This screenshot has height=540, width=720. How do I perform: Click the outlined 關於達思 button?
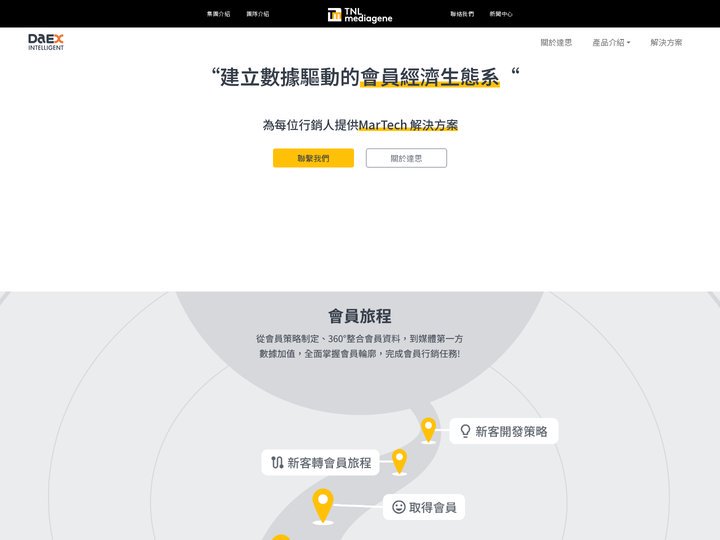click(406, 158)
